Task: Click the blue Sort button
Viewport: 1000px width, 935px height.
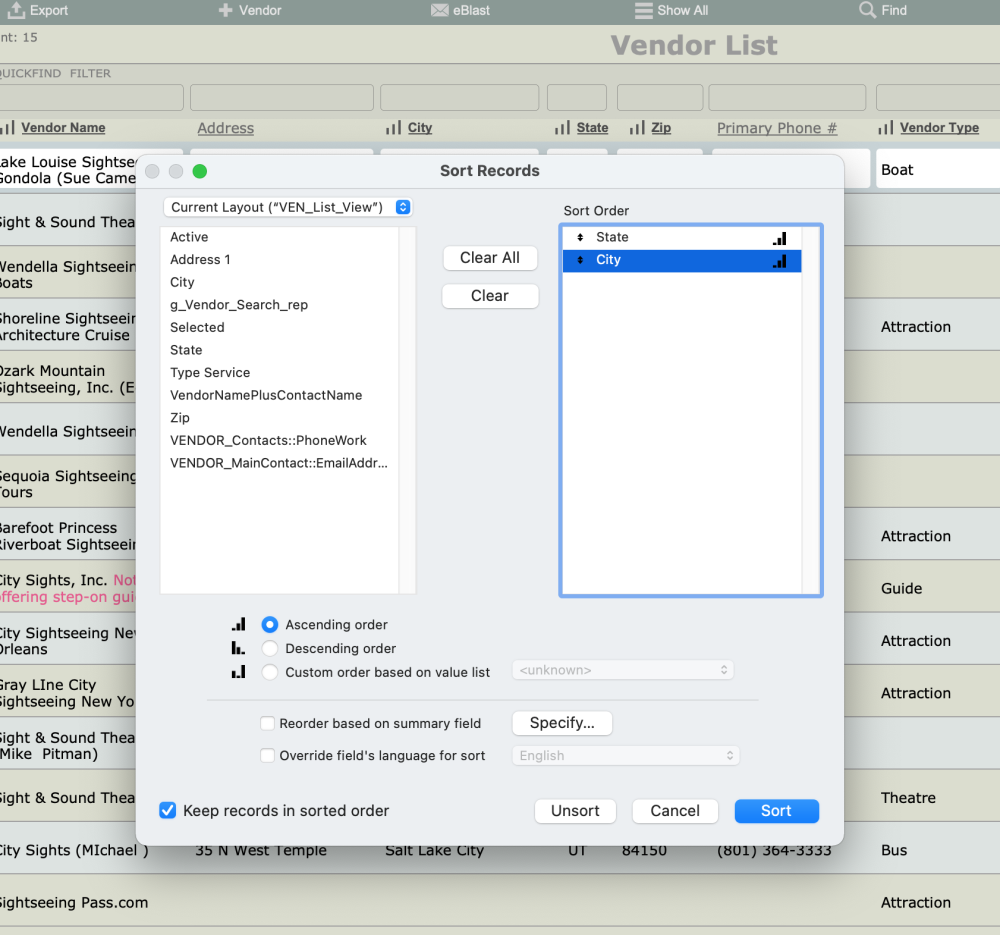Action: [x=776, y=811]
